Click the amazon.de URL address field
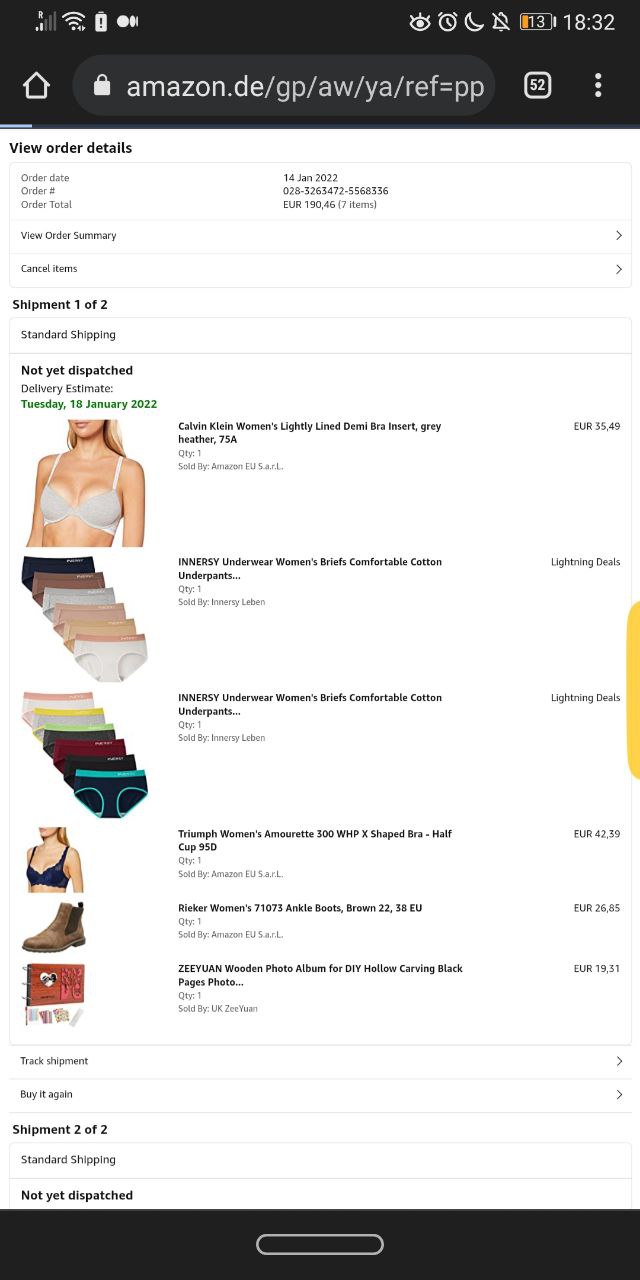The width and height of the screenshot is (640, 1280). [x=283, y=86]
